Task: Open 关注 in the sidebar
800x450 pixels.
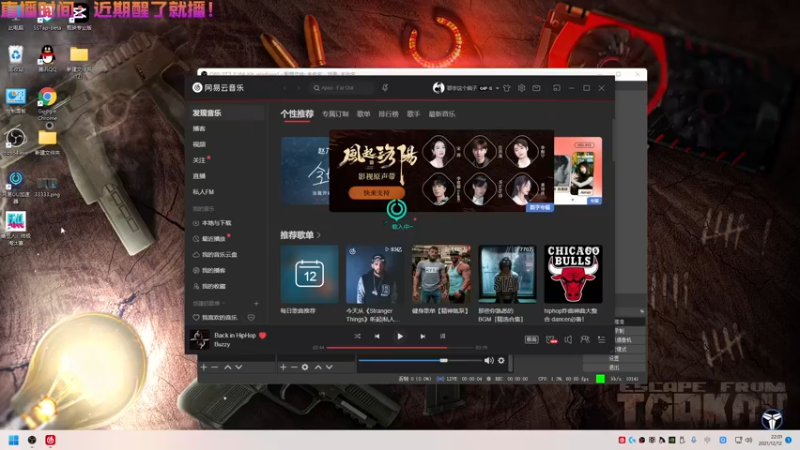Action: click(199, 160)
